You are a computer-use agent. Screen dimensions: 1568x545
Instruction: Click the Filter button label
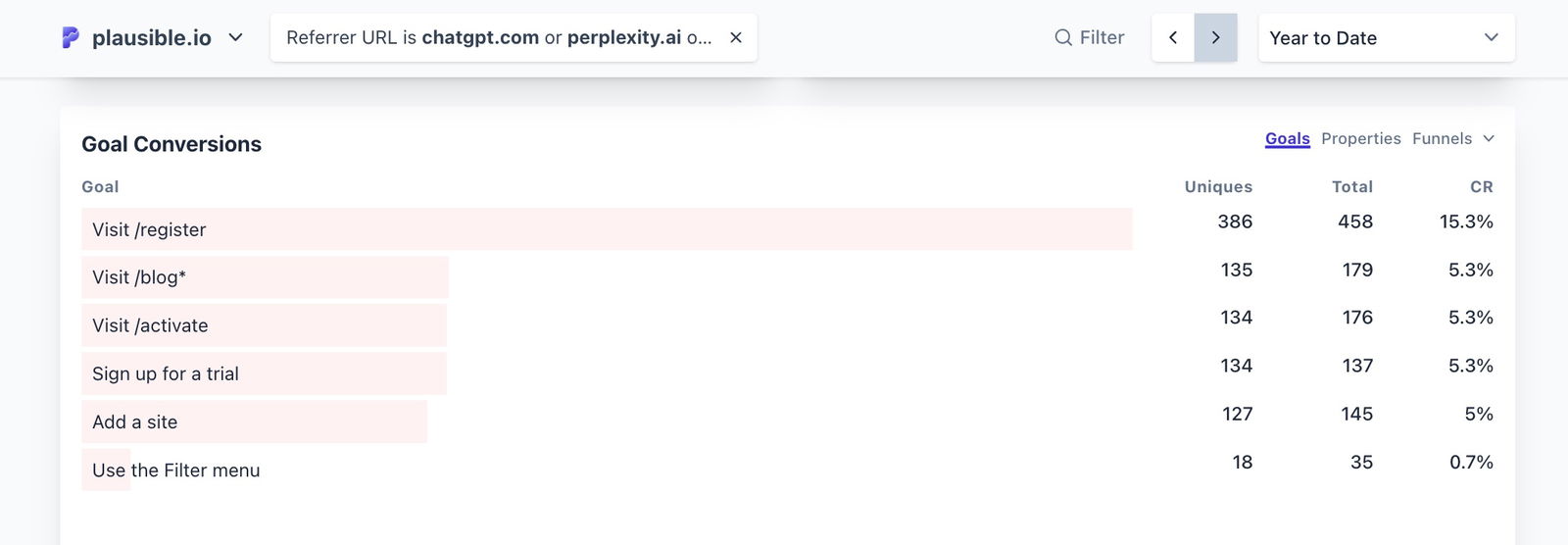[1102, 37]
